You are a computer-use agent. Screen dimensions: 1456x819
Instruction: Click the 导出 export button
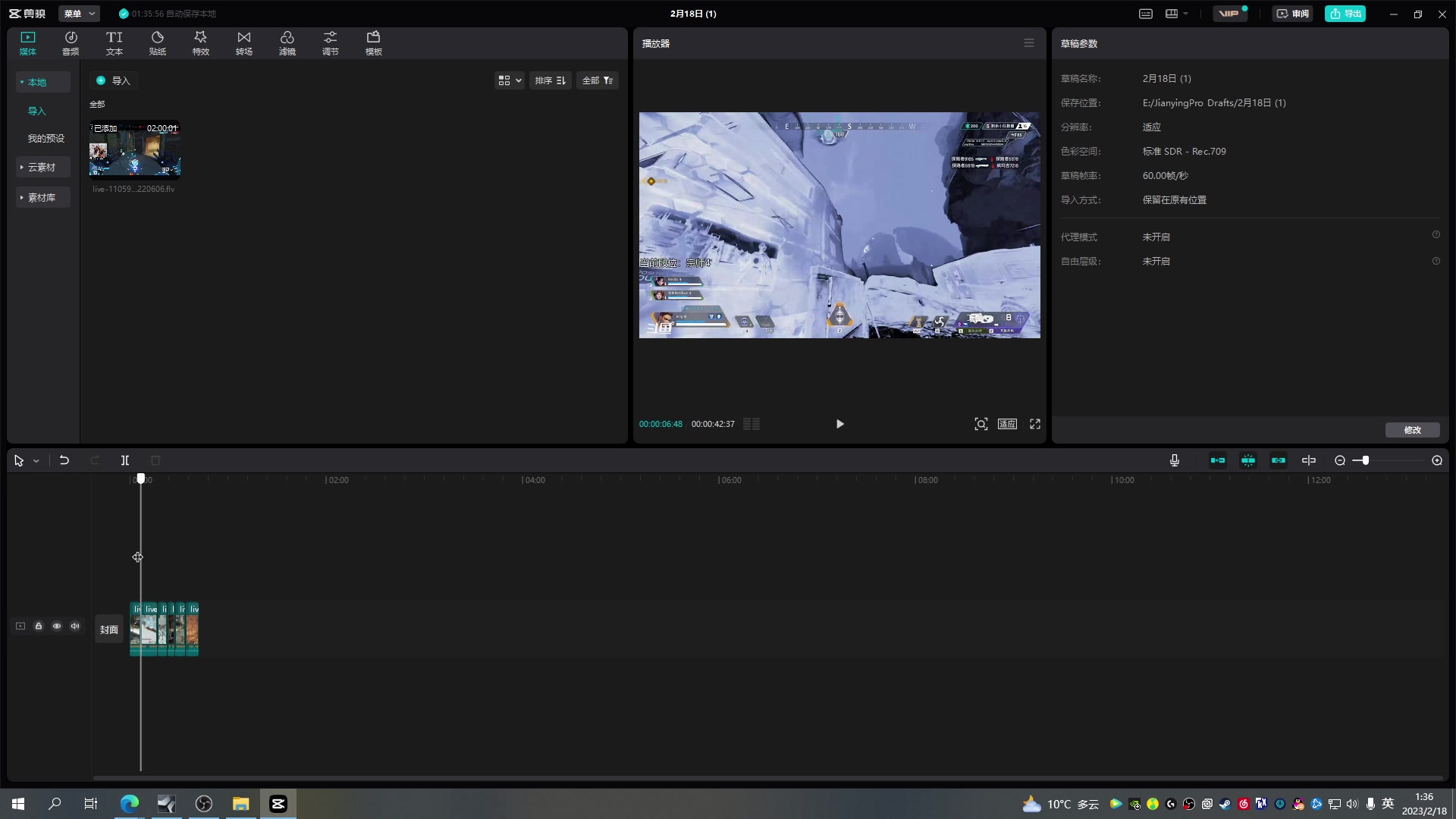click(x=1345, y=14)
